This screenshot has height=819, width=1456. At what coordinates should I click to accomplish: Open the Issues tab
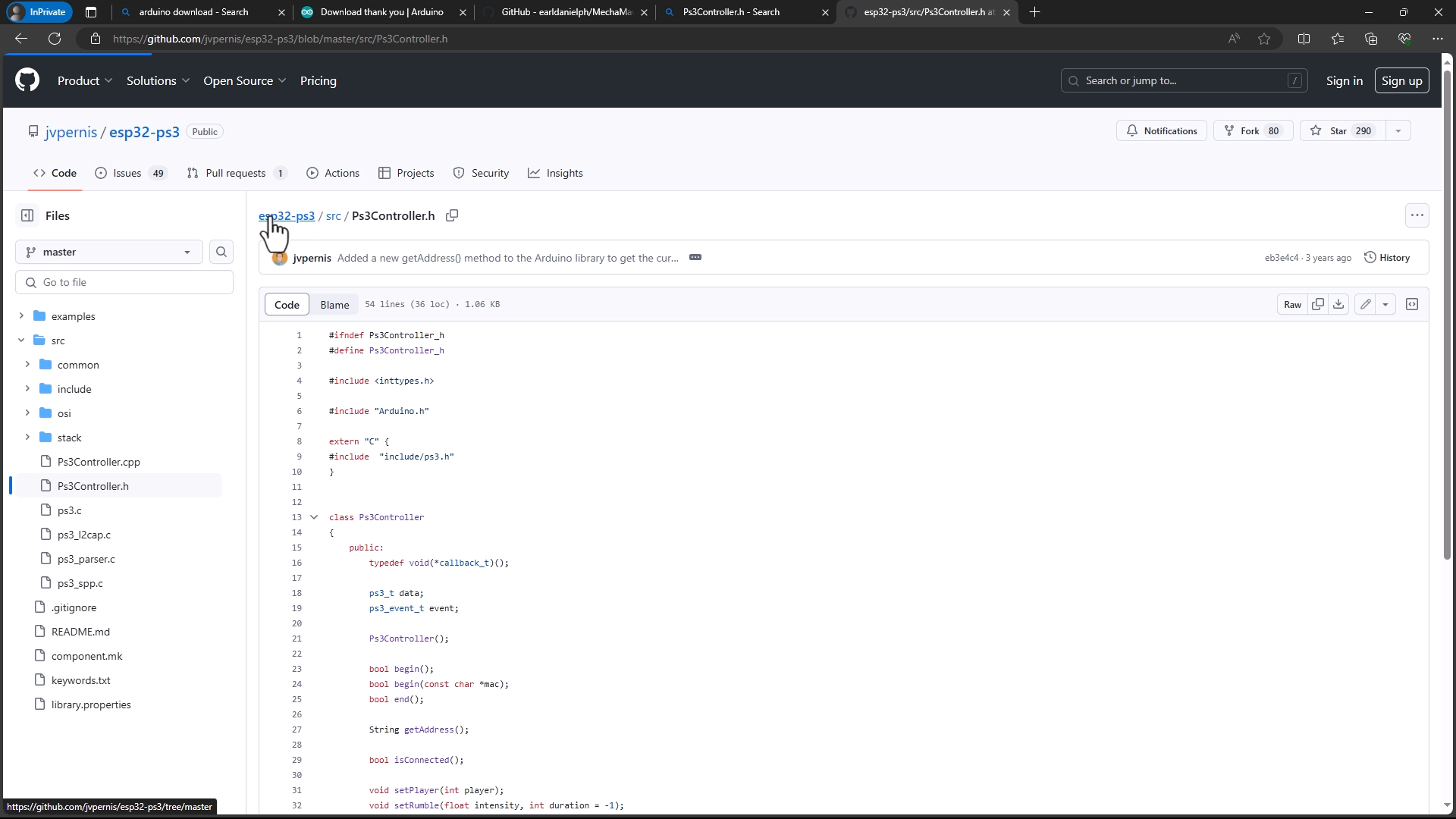coord(130,174)
